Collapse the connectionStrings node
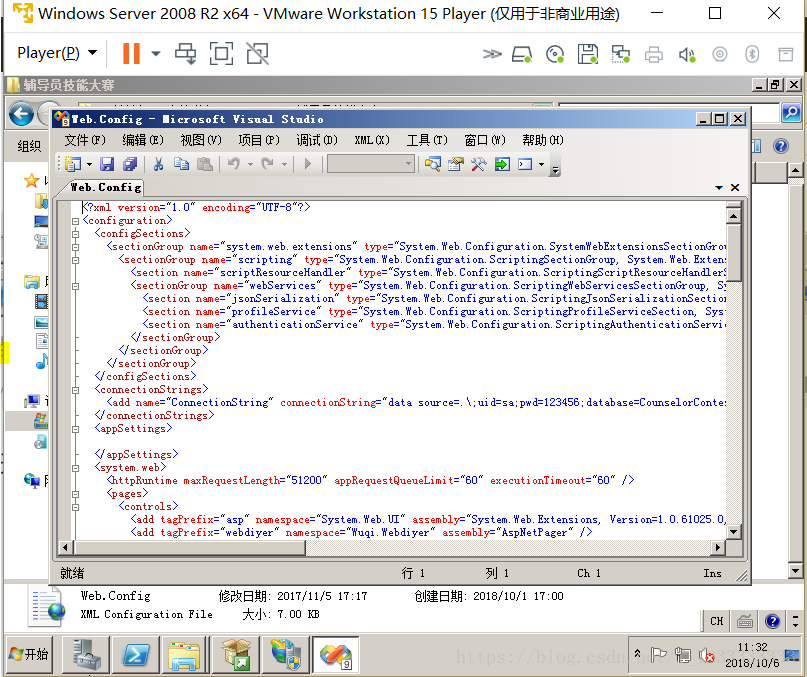 [x=76, y=390]
